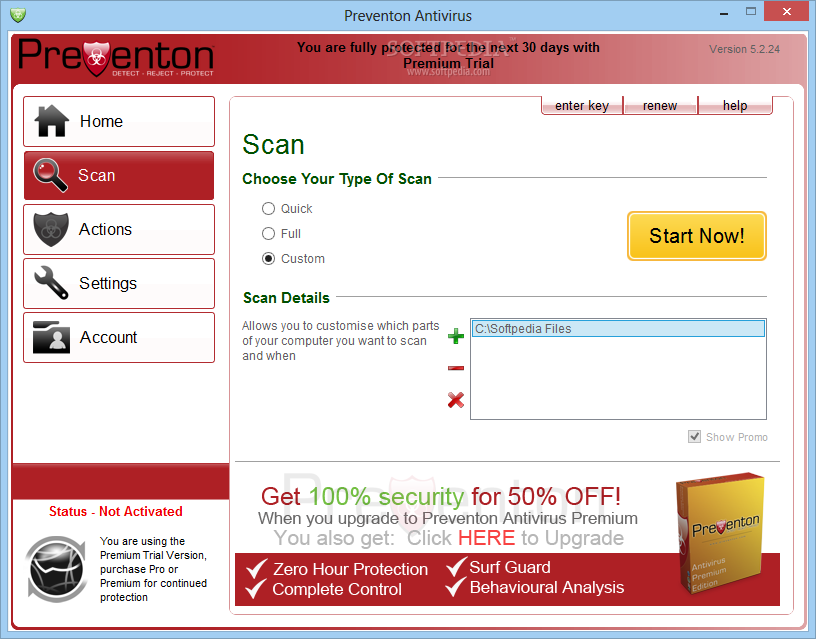Select the Custom scan radio button
The height and width of the screenshot is (639, 816).
click(268, 259)
